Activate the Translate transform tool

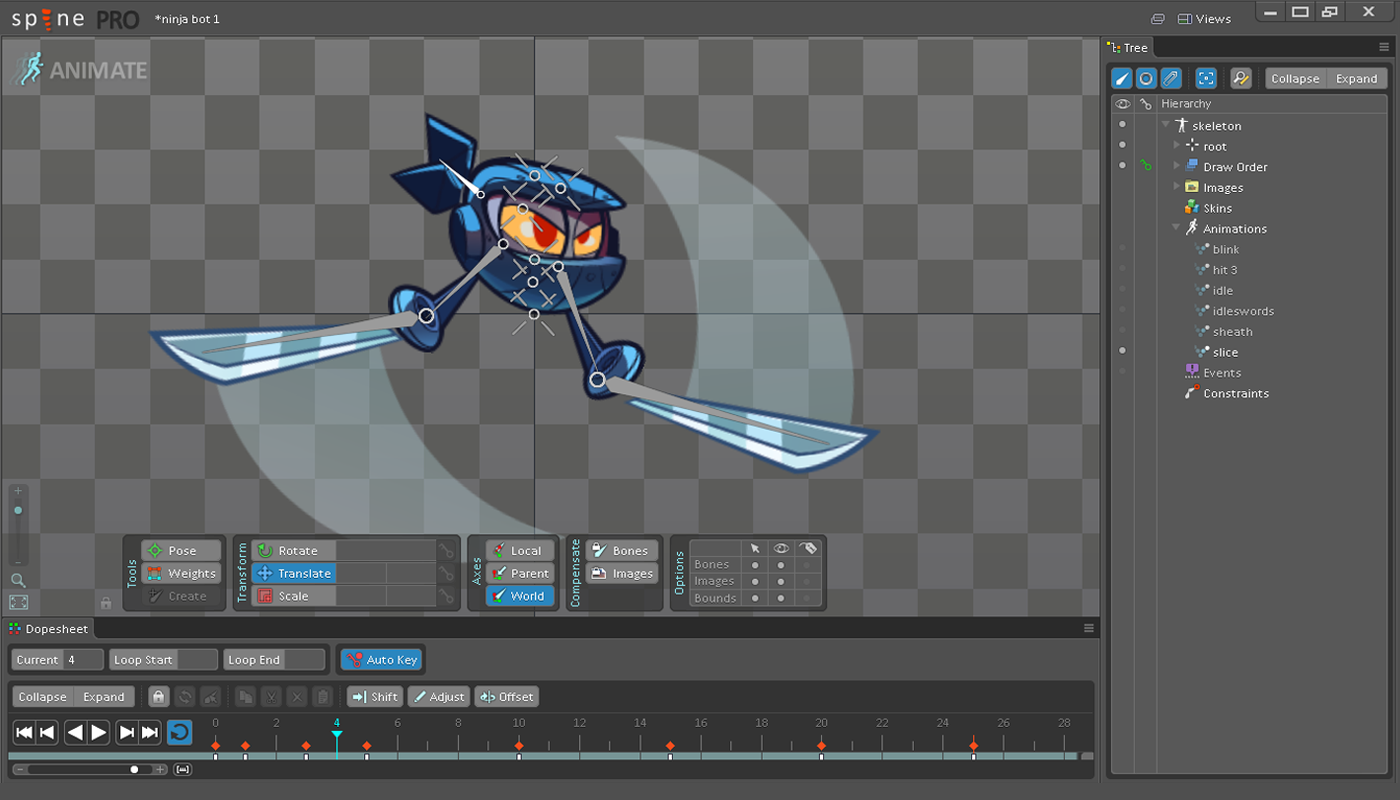[294, 574]
